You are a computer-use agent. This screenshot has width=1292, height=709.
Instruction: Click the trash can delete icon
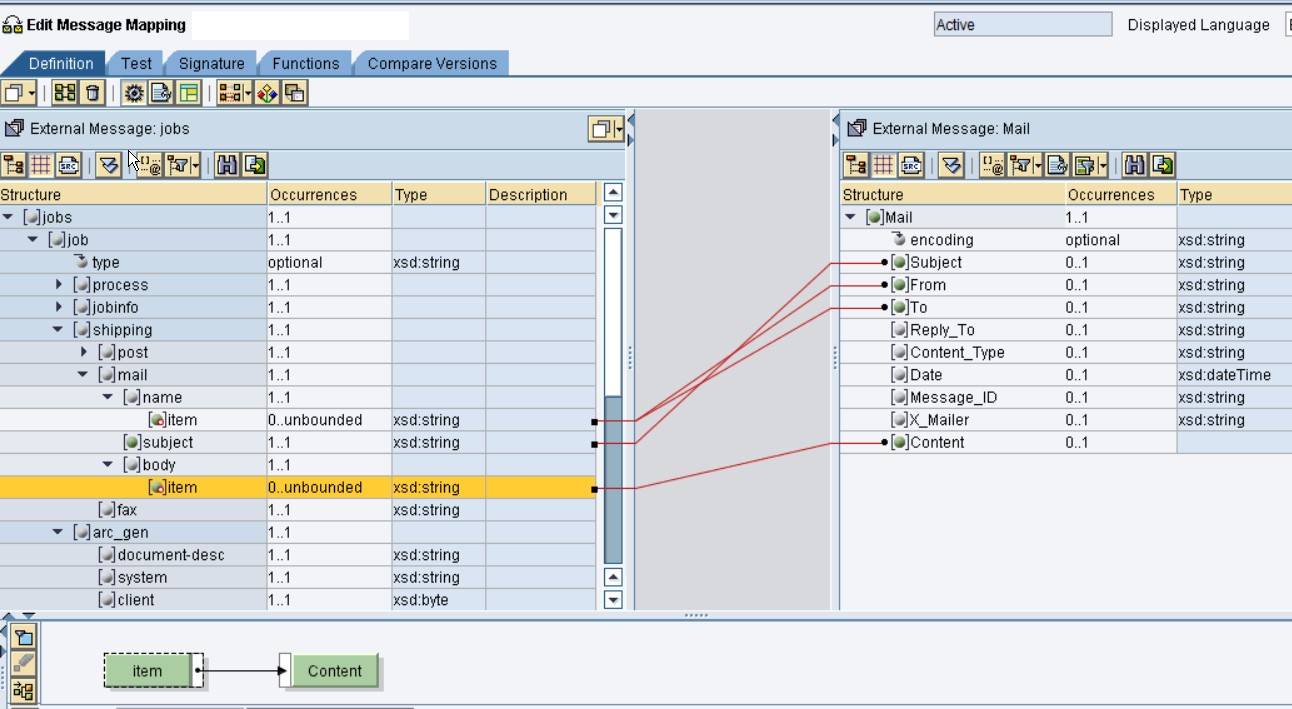point(93,93)
